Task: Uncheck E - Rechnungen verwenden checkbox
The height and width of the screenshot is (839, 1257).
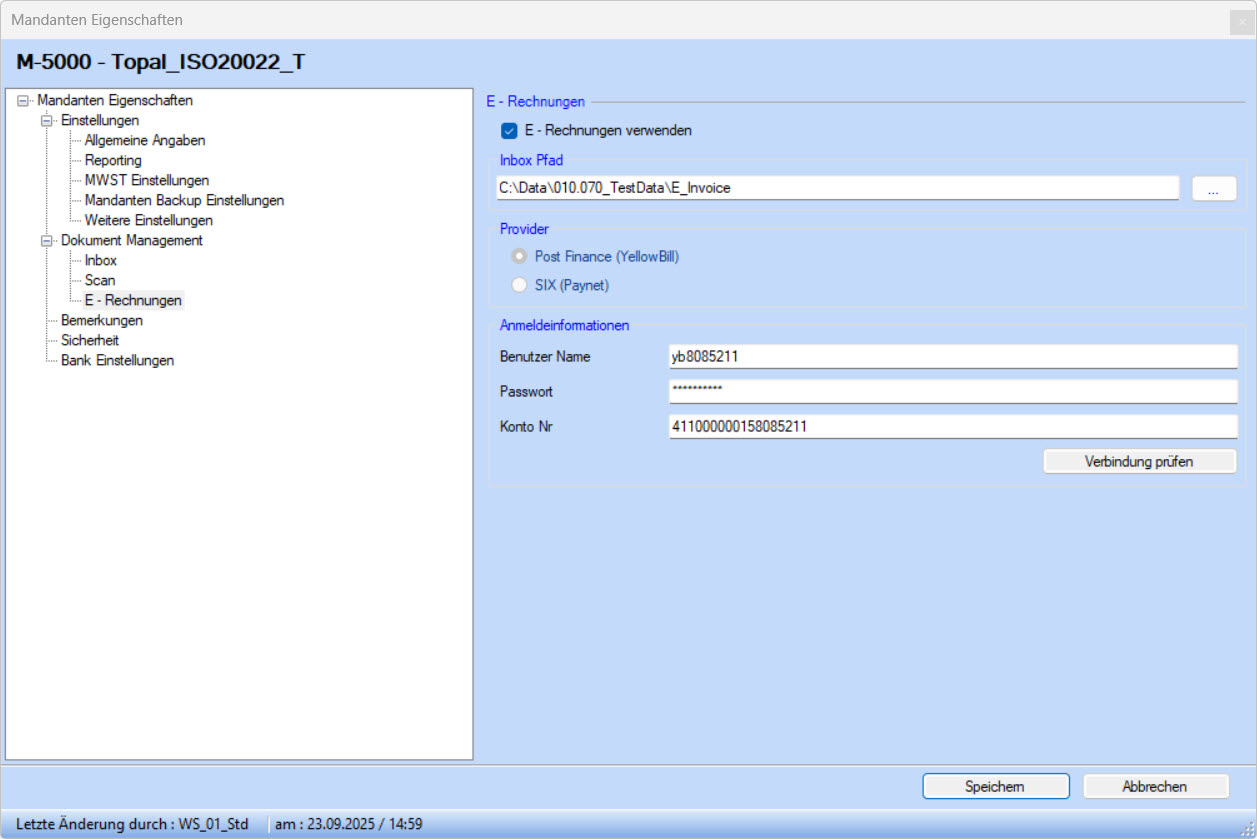Action: [x=509, y=131]
